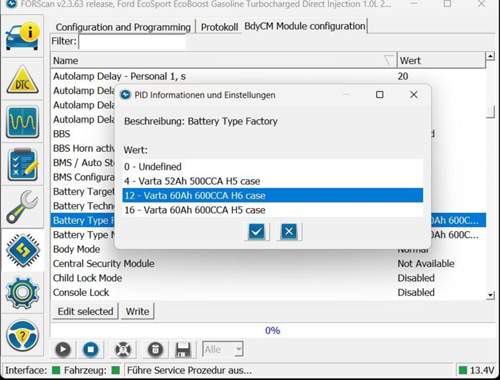Focus the Filter text field
This screenshot has width=500, height=380.
pyautogui.click(x=132, y=42)
